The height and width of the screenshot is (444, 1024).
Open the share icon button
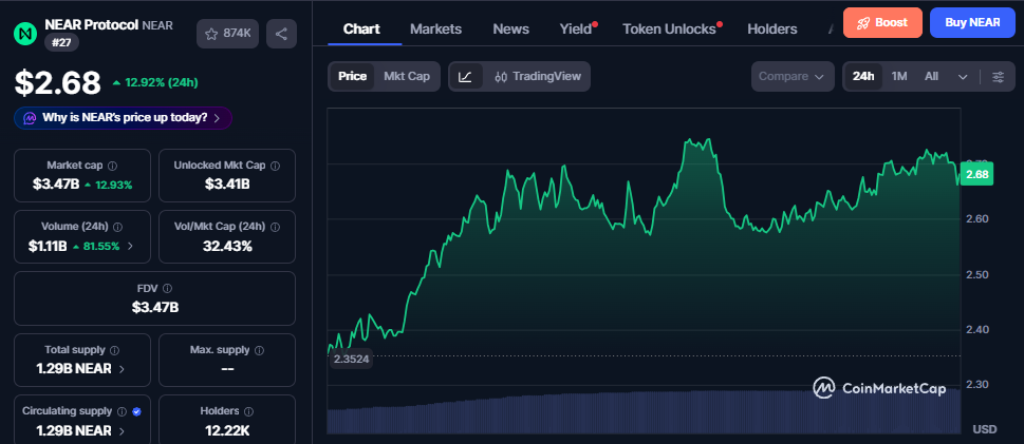281,34
